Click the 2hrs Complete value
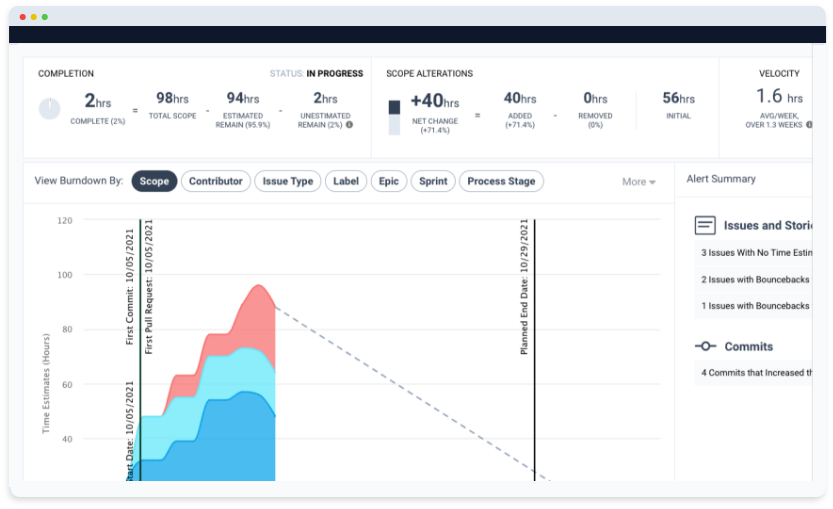Screen dimensions: 833x509 (x=98, y=100)
